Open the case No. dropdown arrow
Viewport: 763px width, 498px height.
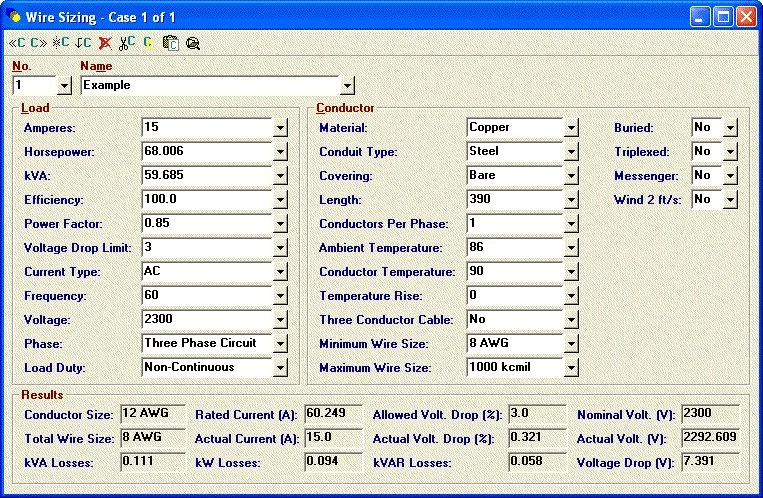point(64,86)
